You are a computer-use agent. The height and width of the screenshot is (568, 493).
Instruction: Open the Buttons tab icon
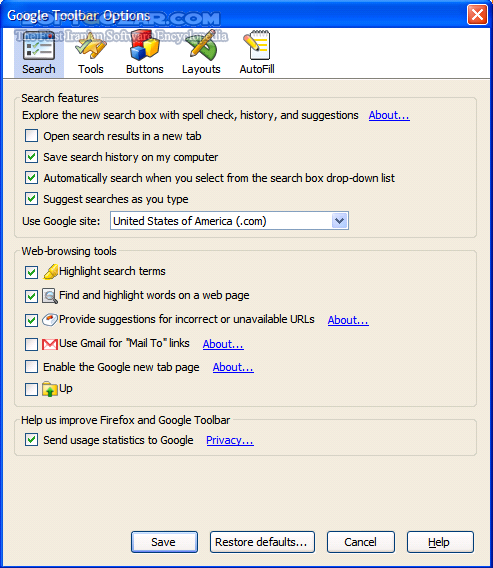[x=145, y=46]
